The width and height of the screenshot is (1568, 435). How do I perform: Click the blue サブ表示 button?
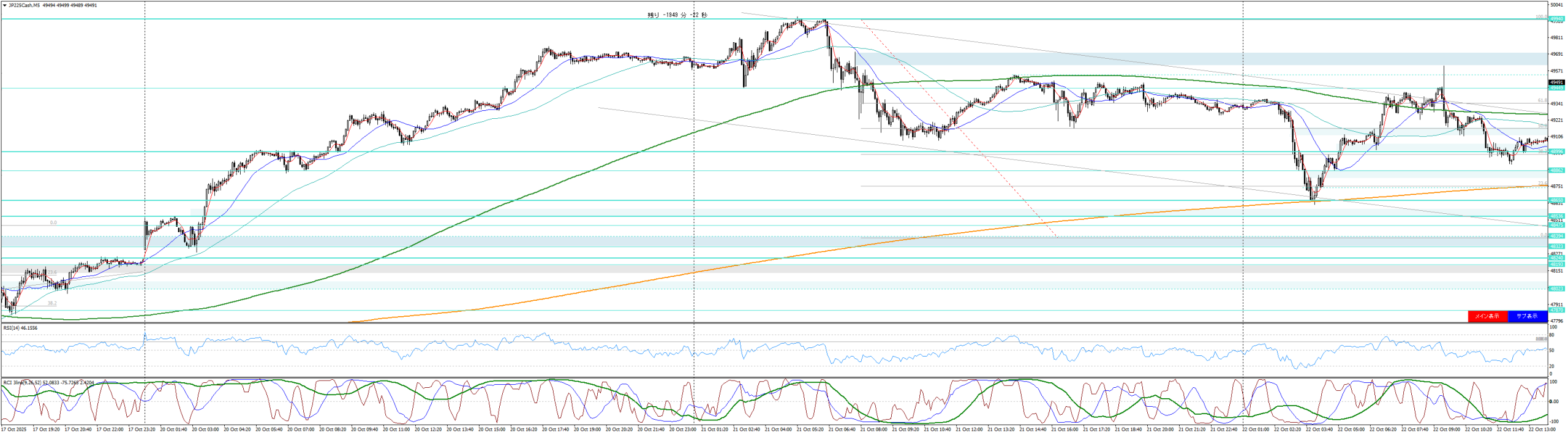[1527, 316]
